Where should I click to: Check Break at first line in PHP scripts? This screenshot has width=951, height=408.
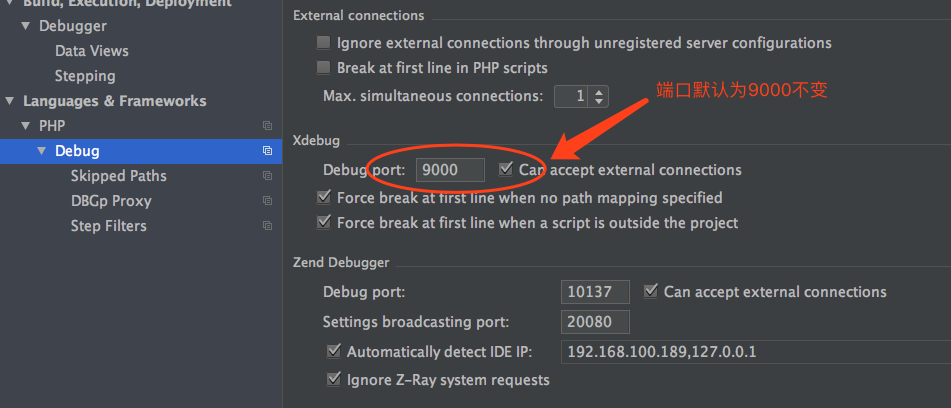pyautogui.click(x=324, y=68)
